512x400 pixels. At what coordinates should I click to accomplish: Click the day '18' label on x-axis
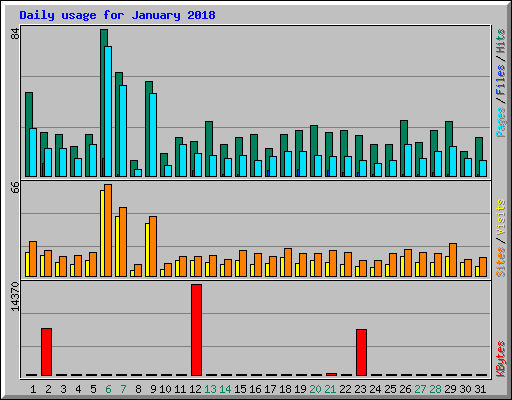[285, 389]
